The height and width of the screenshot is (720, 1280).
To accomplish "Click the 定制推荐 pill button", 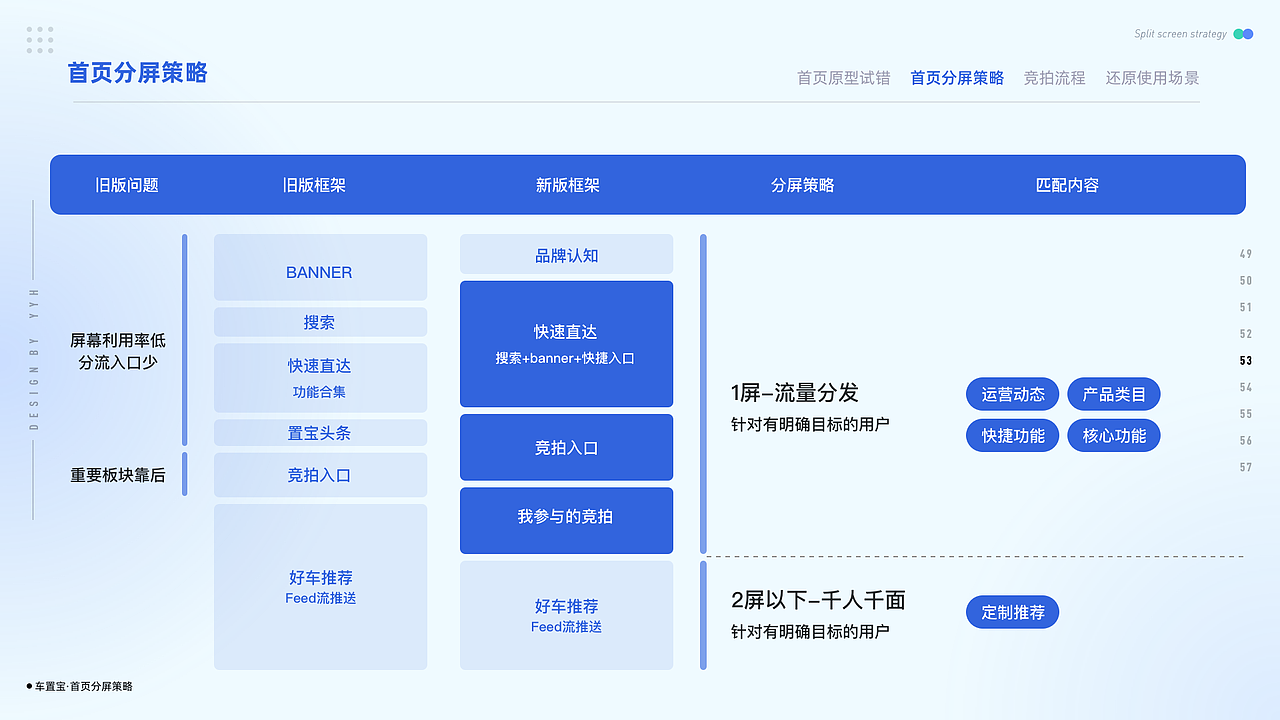I will click(x=1012, y=612).
